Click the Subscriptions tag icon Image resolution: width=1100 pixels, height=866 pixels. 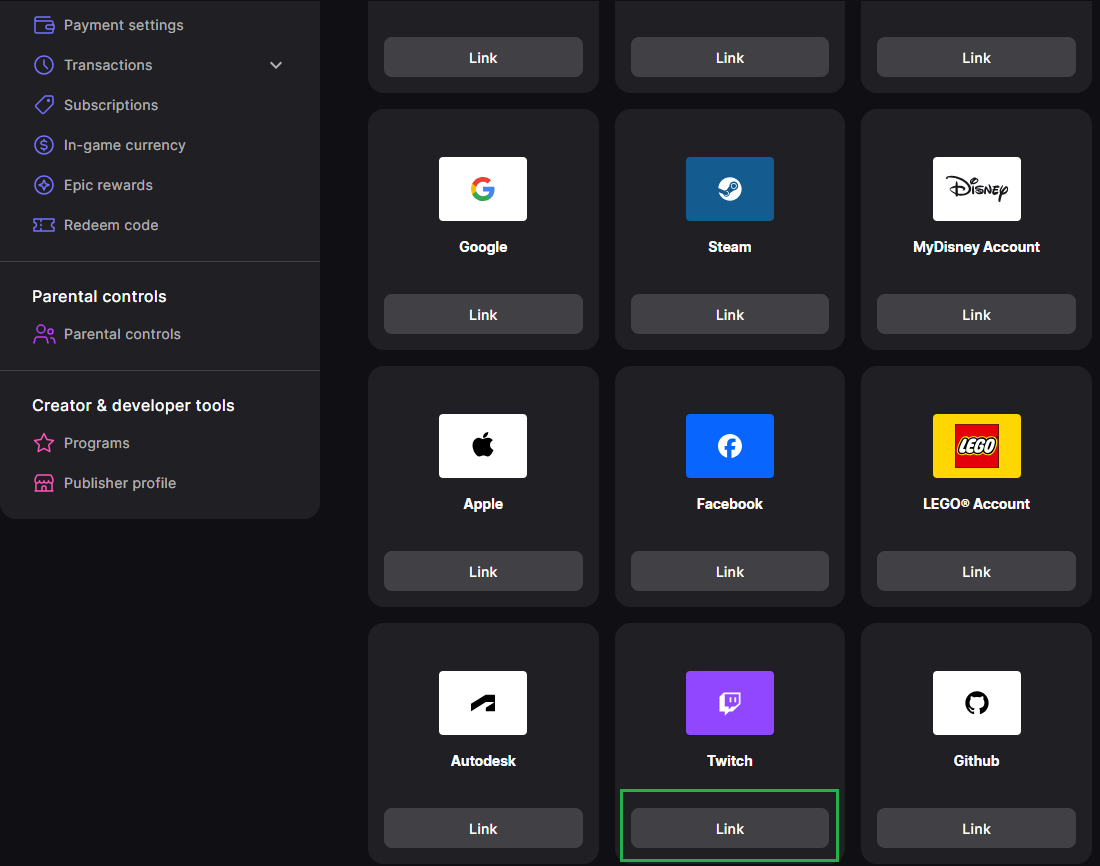tap(44, 105)
